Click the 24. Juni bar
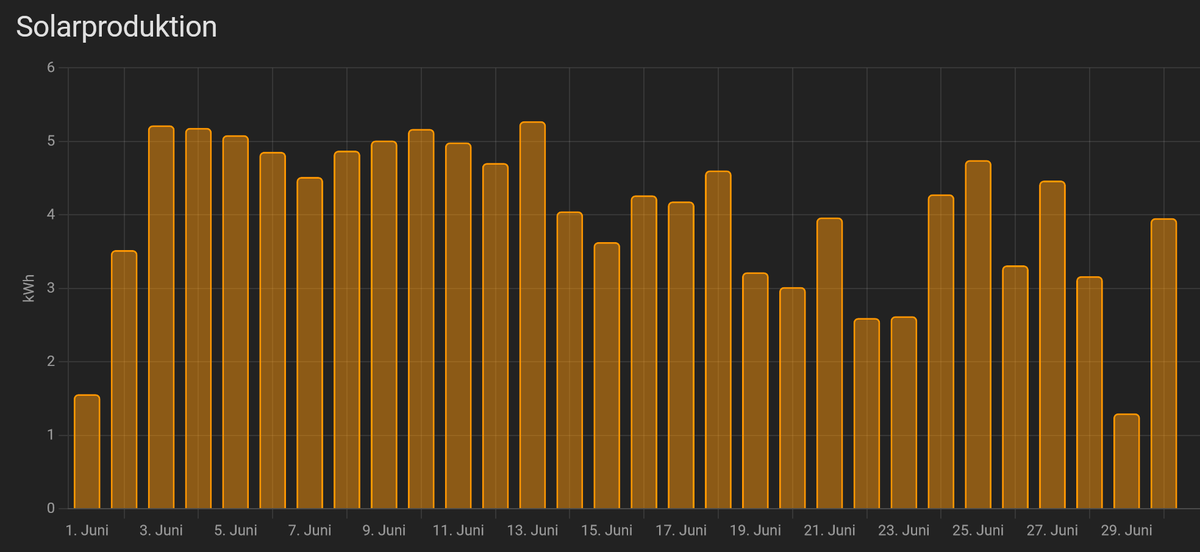 [941, 352]
